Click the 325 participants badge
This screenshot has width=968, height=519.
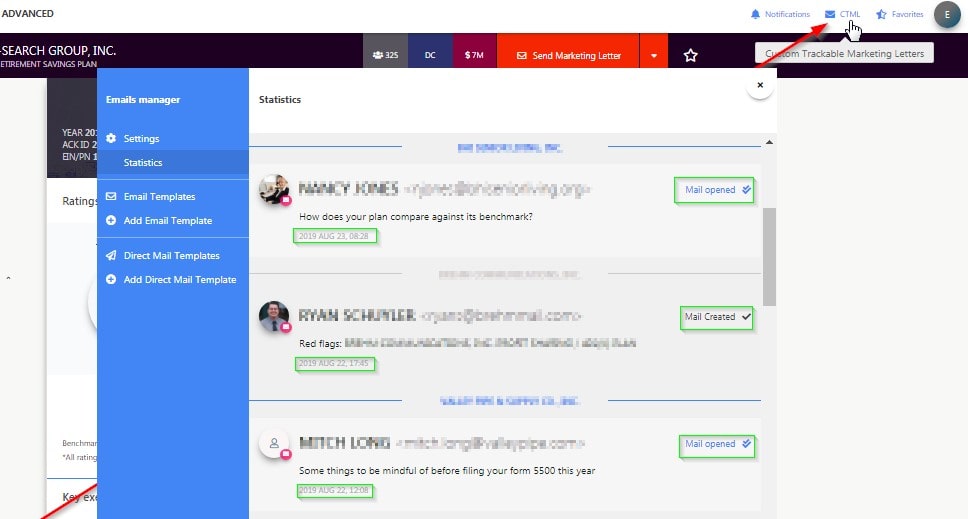385,55
